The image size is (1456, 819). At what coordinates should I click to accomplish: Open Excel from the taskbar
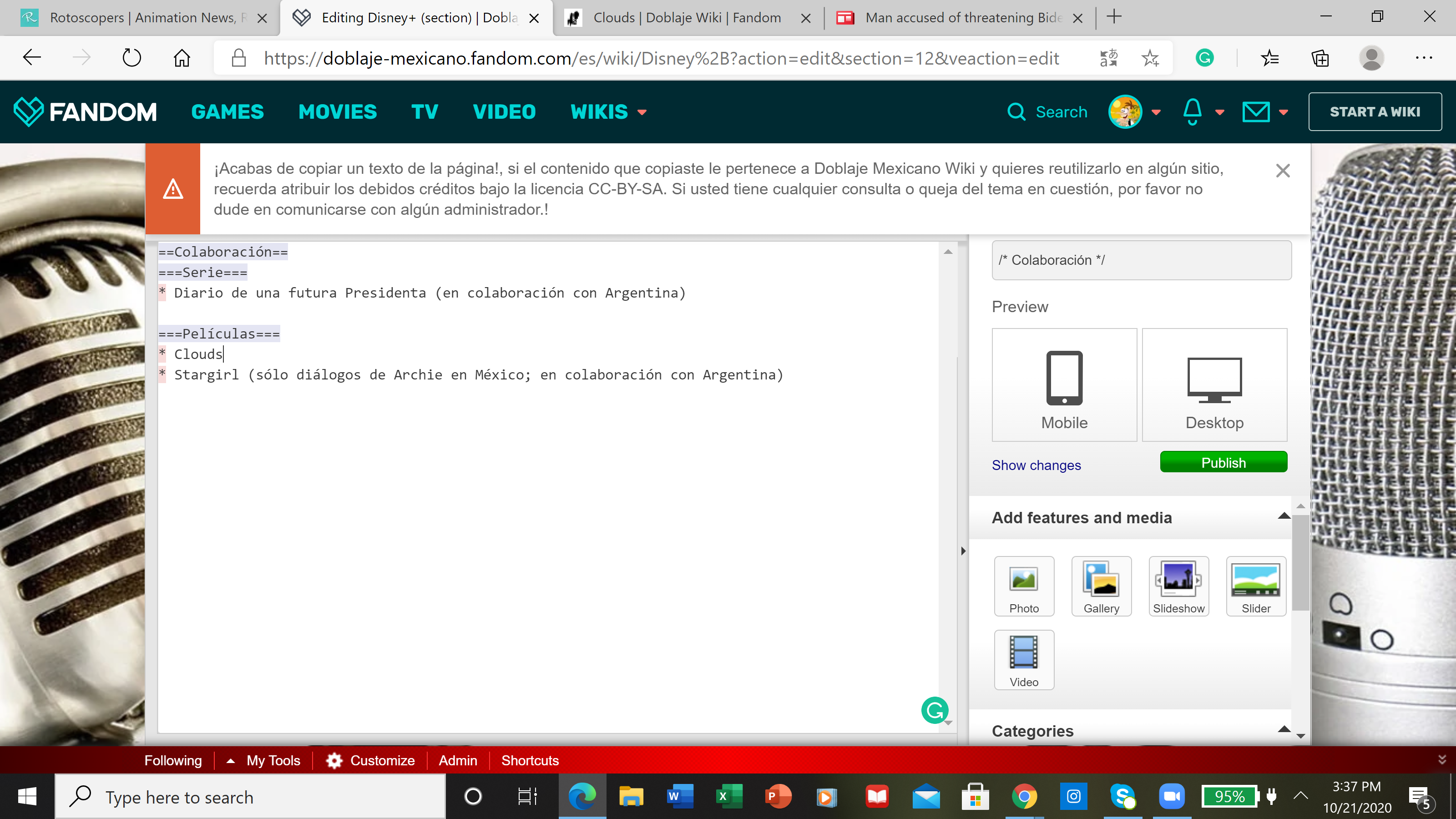(x=729, y=796)
